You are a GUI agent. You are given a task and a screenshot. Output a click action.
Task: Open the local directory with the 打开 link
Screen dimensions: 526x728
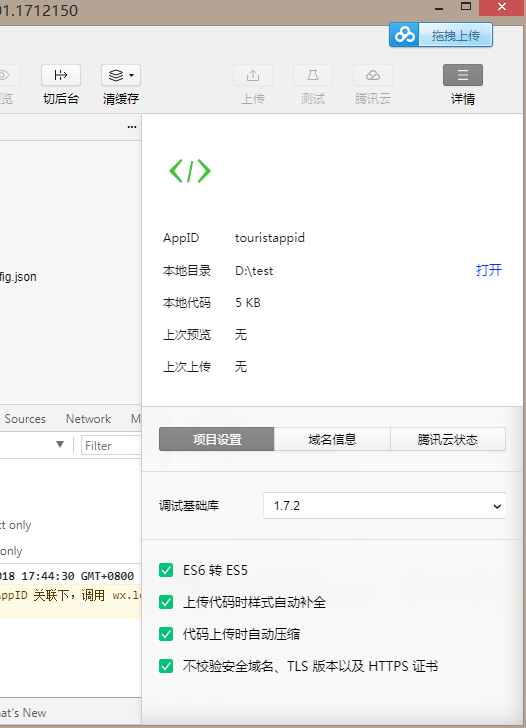[x=489, y=270]
